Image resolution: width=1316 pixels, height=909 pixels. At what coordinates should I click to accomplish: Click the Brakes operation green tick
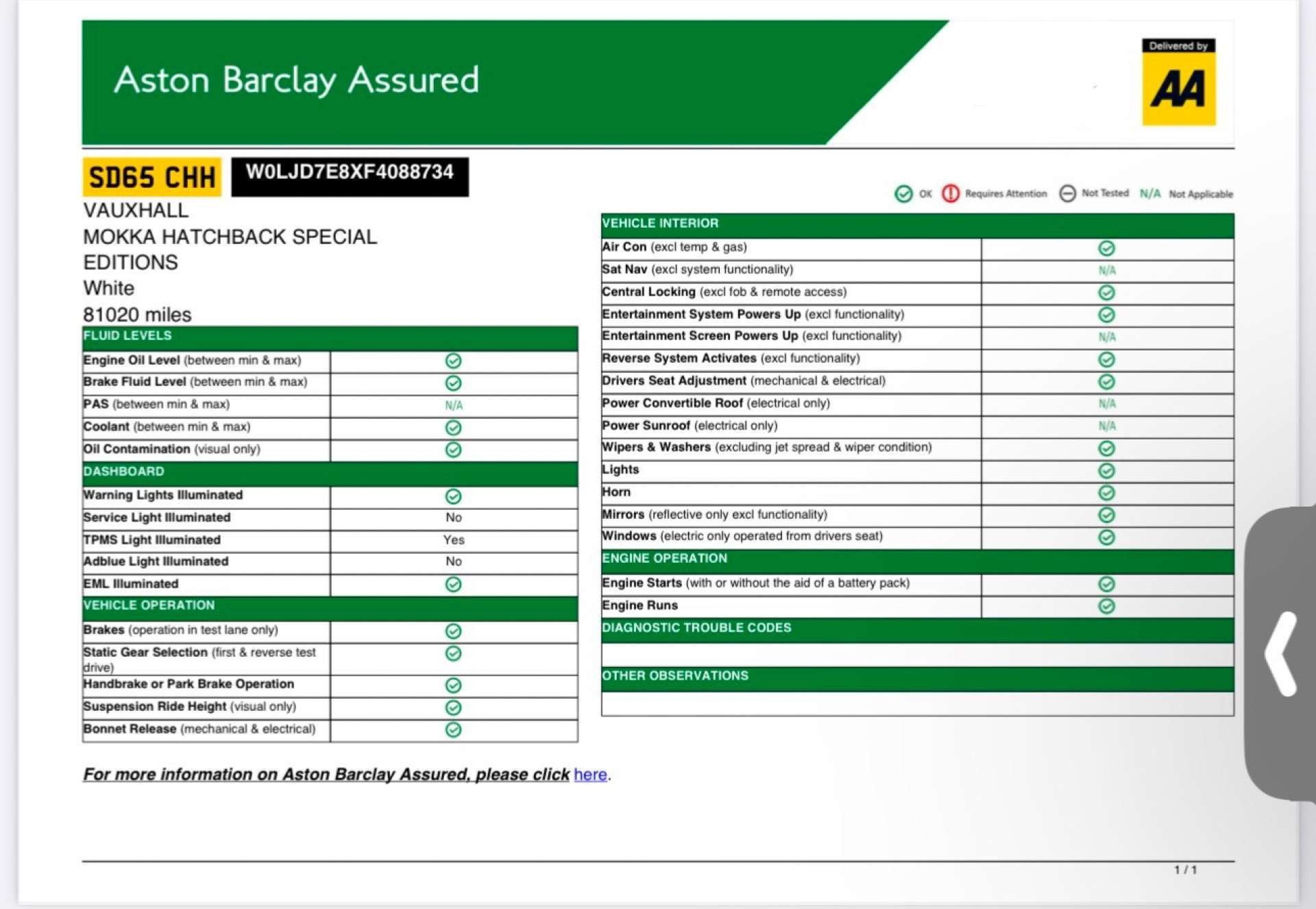pos(453,631)
